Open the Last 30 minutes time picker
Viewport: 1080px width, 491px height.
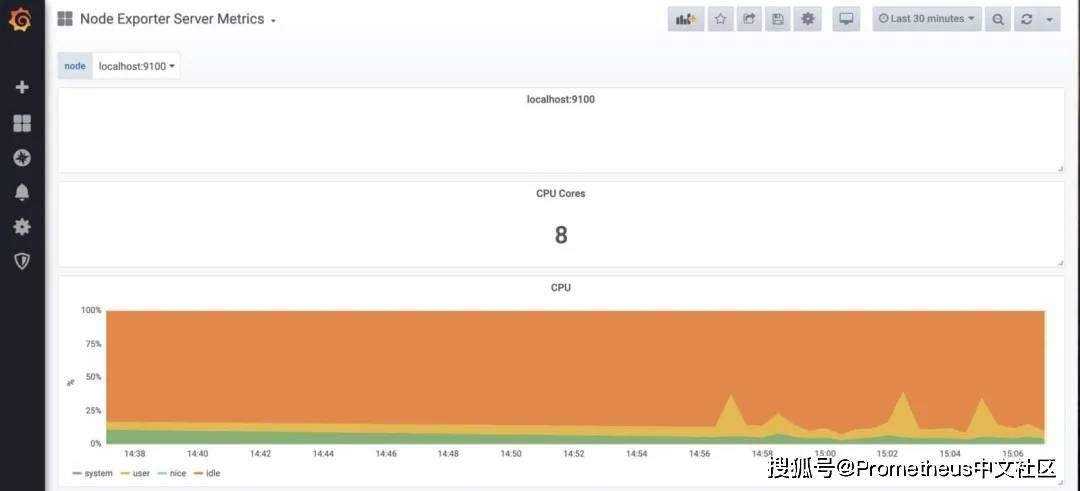[927, 19]
